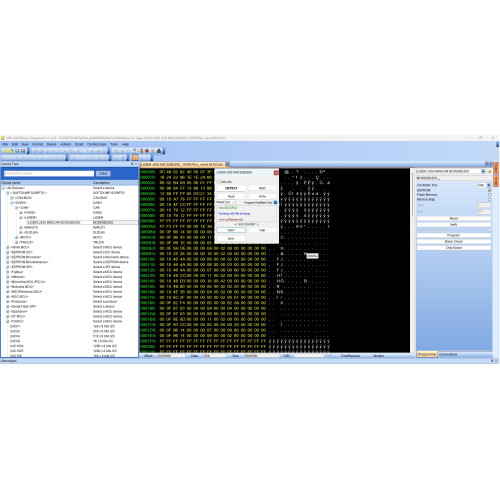Open the Oscillator Auto dropdown
The height and width of the screenshot is (500, 500).
pos(489,185)
